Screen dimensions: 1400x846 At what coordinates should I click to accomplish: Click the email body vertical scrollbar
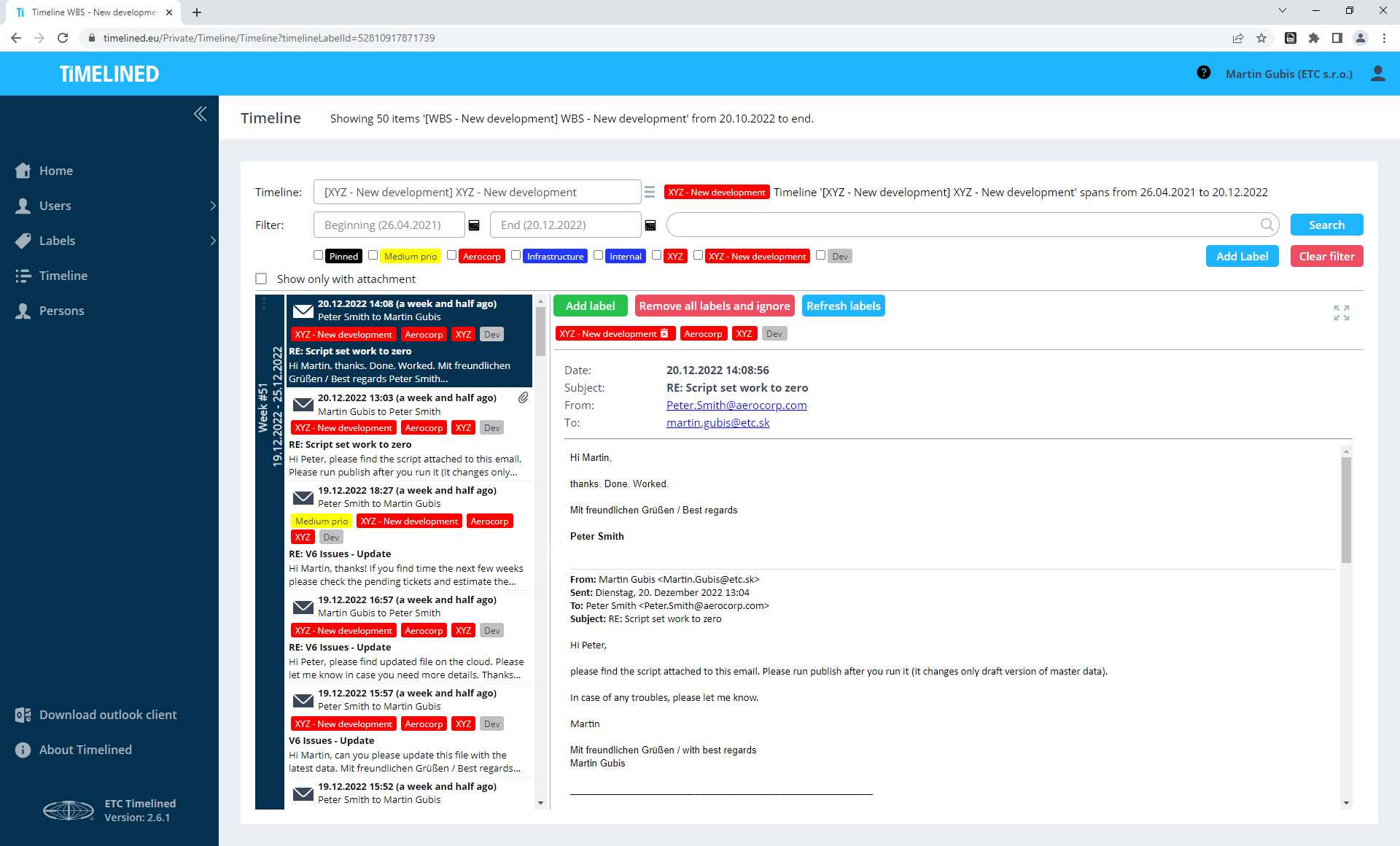(1346, 511)
